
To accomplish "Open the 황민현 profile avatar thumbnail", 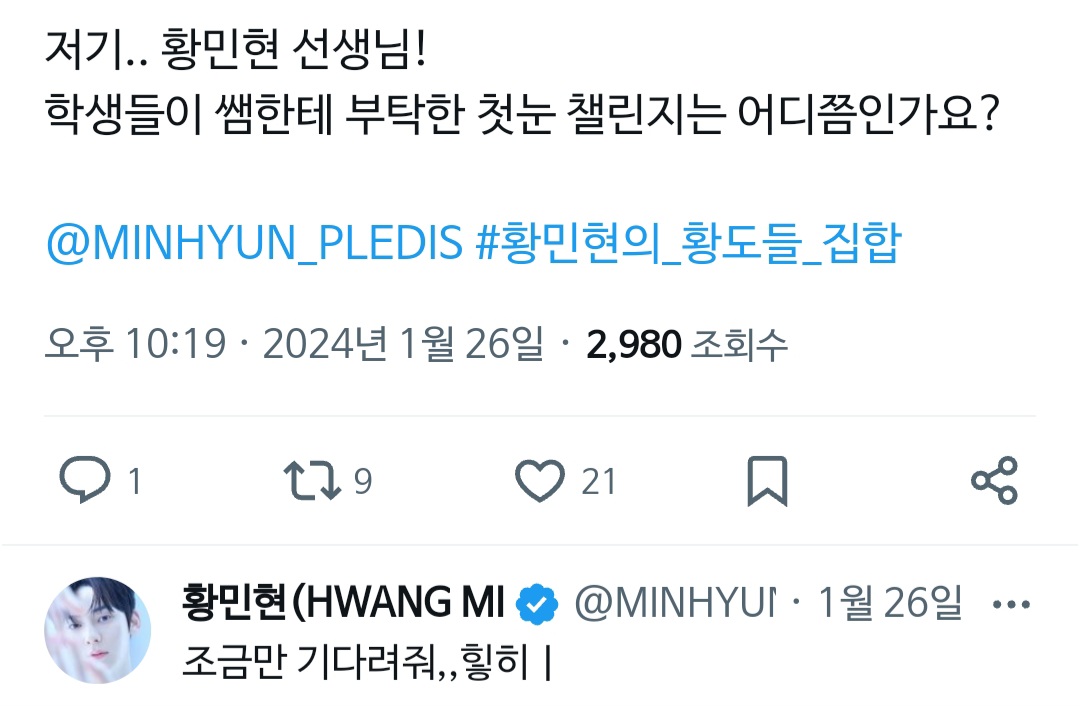I will pos(97,630).
